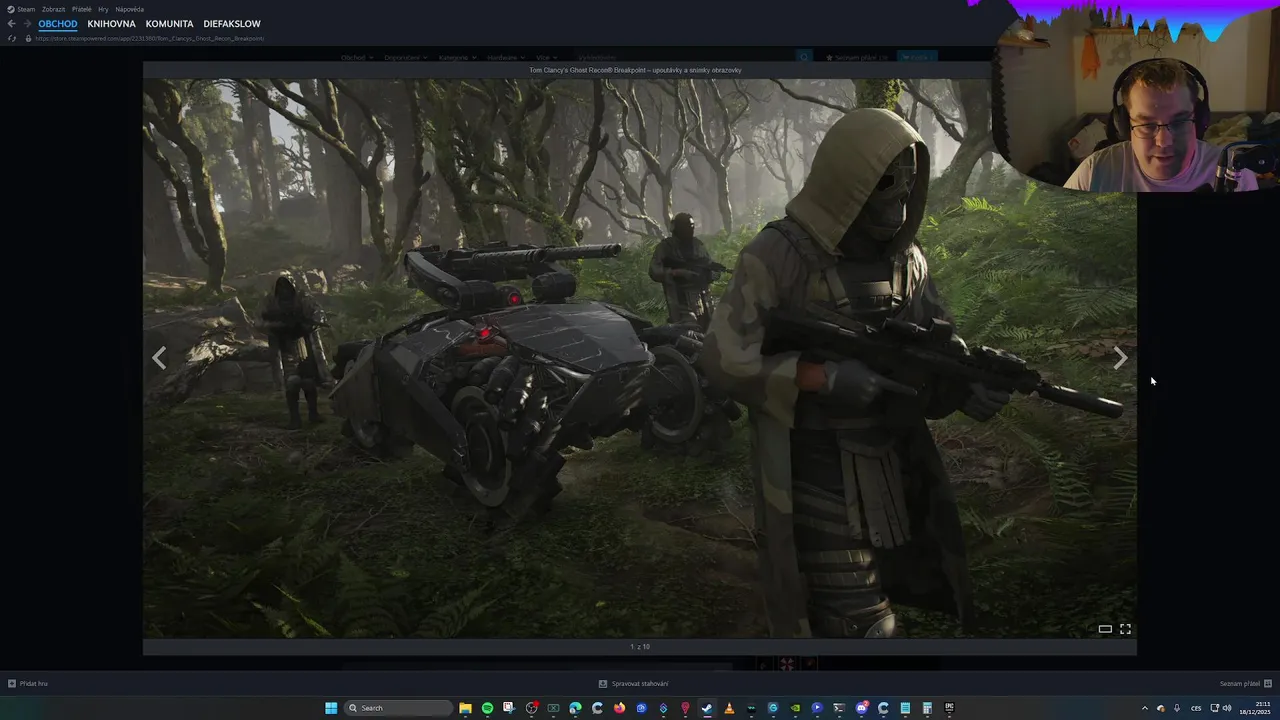Open the Steam menu
The height and width of the screenshot is (720, 1280).
21,9
